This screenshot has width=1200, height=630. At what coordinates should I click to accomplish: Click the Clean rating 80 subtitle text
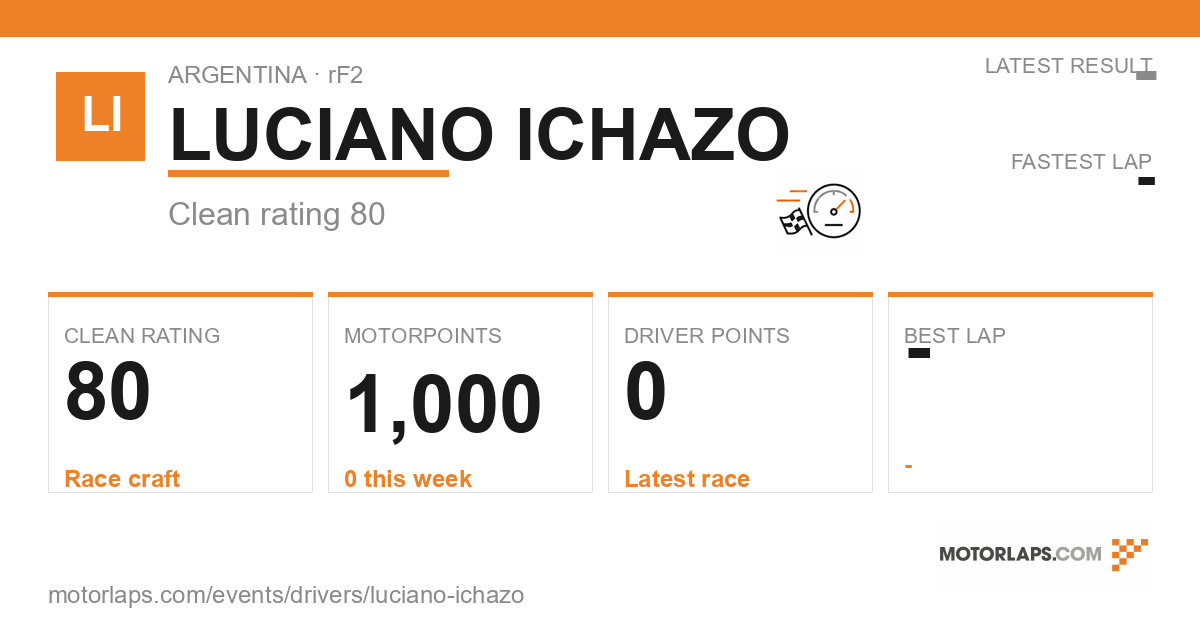click(x=277, y=214)
